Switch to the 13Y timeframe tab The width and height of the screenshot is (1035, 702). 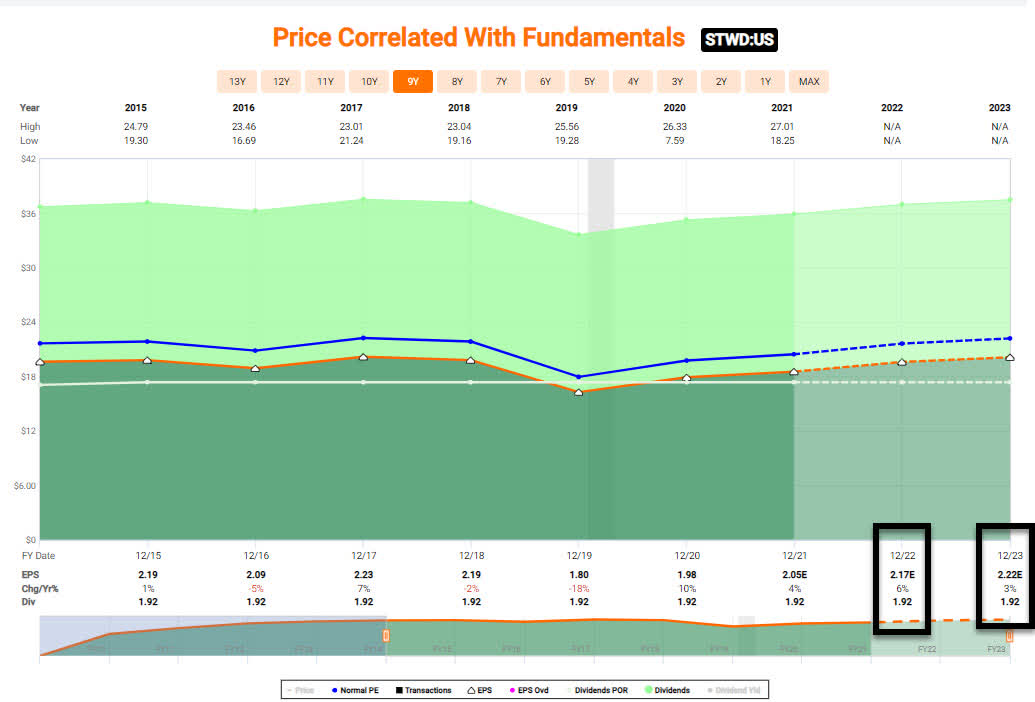point(237,82)
